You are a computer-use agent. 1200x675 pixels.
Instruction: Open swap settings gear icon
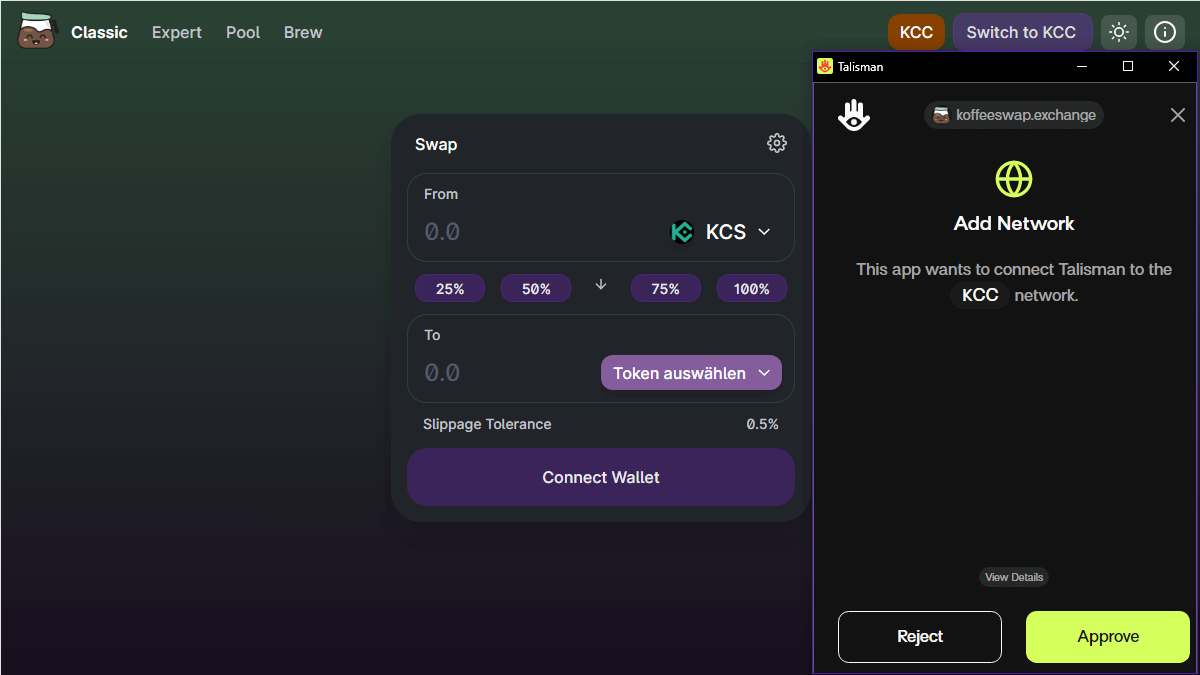tap(776, 144)
